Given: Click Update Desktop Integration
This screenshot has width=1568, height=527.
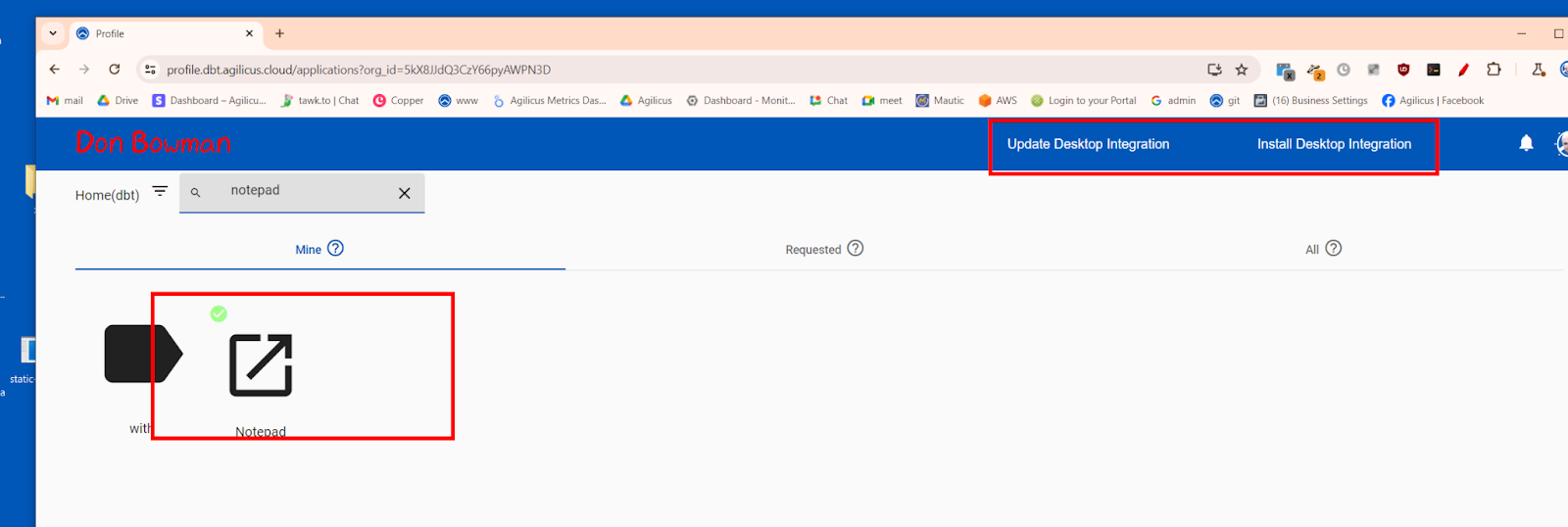Looking at the screenshot, I should tap(1088, 144).
